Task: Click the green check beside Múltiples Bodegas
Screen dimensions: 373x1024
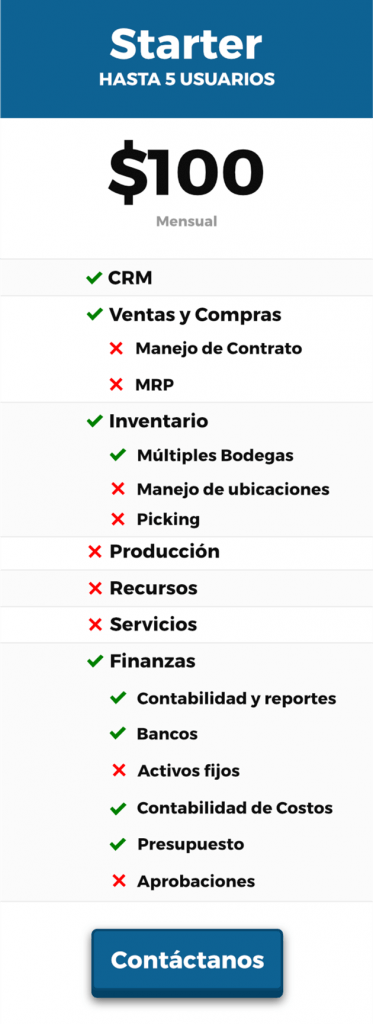Action: click(x=118, y=455)
